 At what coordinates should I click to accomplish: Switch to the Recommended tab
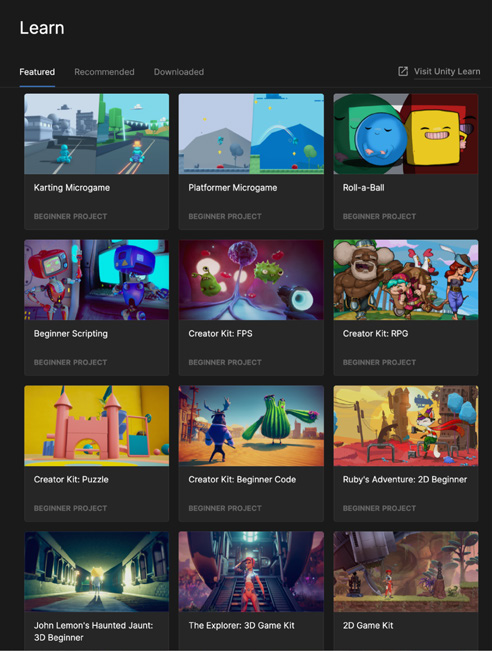pyautogui.click(x=104, y=72)
